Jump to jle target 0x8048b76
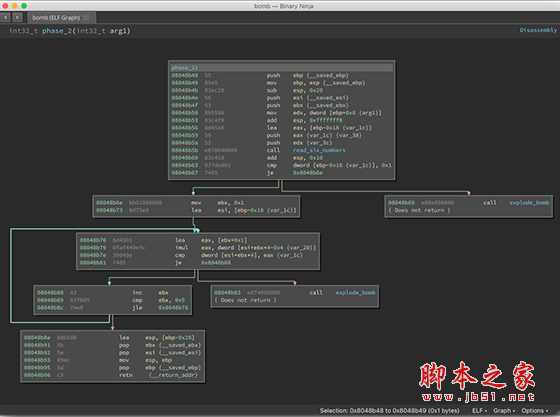Screen dimensions: 560x417 (173, 307)
